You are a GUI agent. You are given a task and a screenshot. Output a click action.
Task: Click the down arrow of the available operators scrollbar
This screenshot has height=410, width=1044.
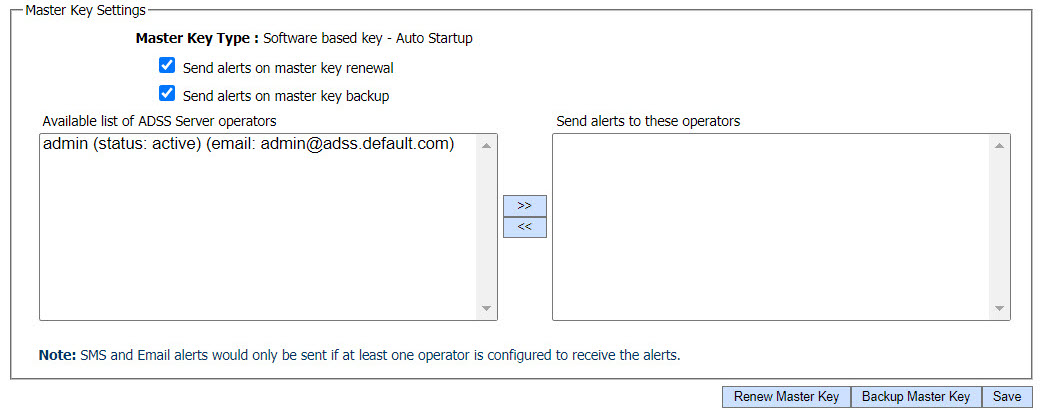[487, 308]
